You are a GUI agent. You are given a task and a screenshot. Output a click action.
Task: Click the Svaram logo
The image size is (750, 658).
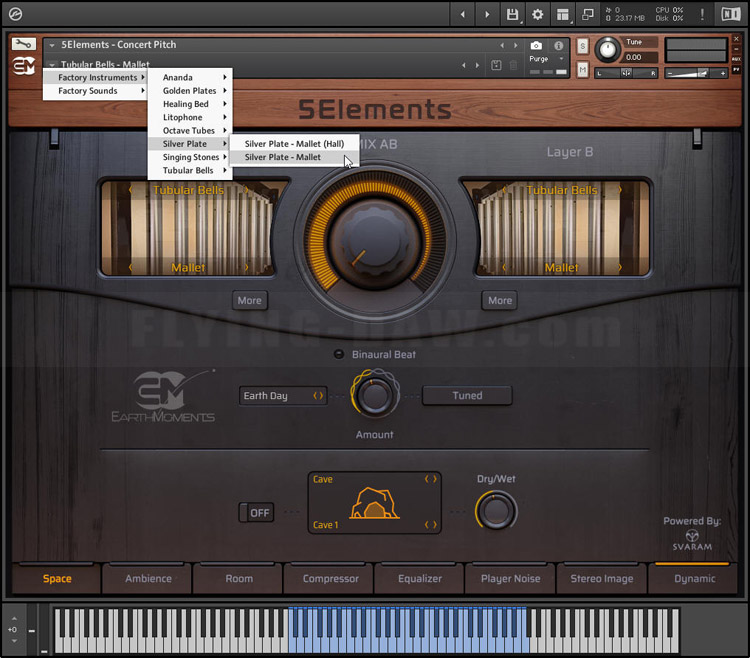click(x=692, y=540)
